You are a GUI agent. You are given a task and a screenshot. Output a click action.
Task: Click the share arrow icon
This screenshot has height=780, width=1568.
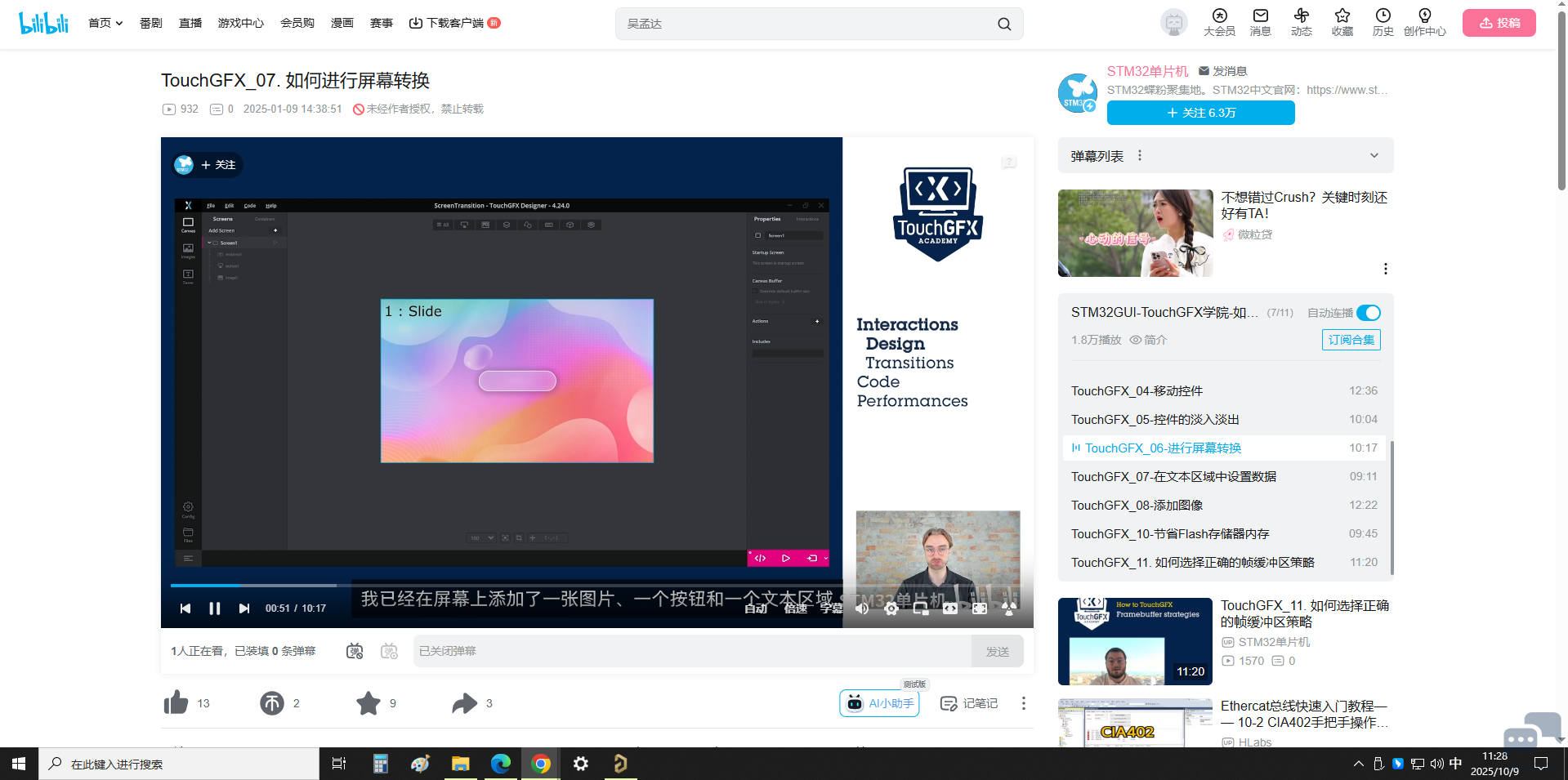point(464,703)
